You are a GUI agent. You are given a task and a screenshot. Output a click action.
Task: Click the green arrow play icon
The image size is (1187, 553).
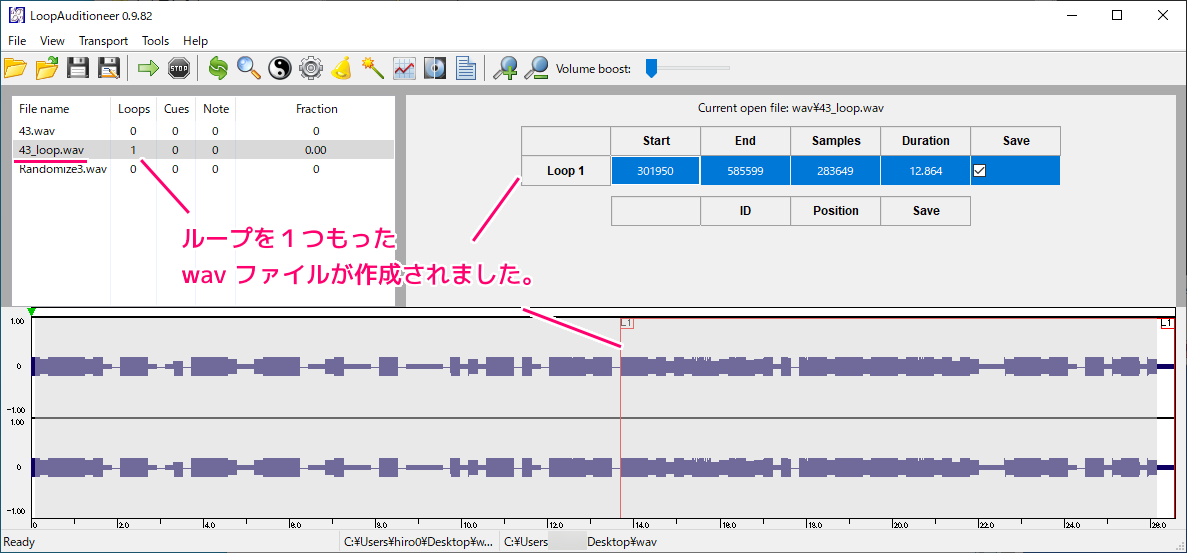click(148, 68)
